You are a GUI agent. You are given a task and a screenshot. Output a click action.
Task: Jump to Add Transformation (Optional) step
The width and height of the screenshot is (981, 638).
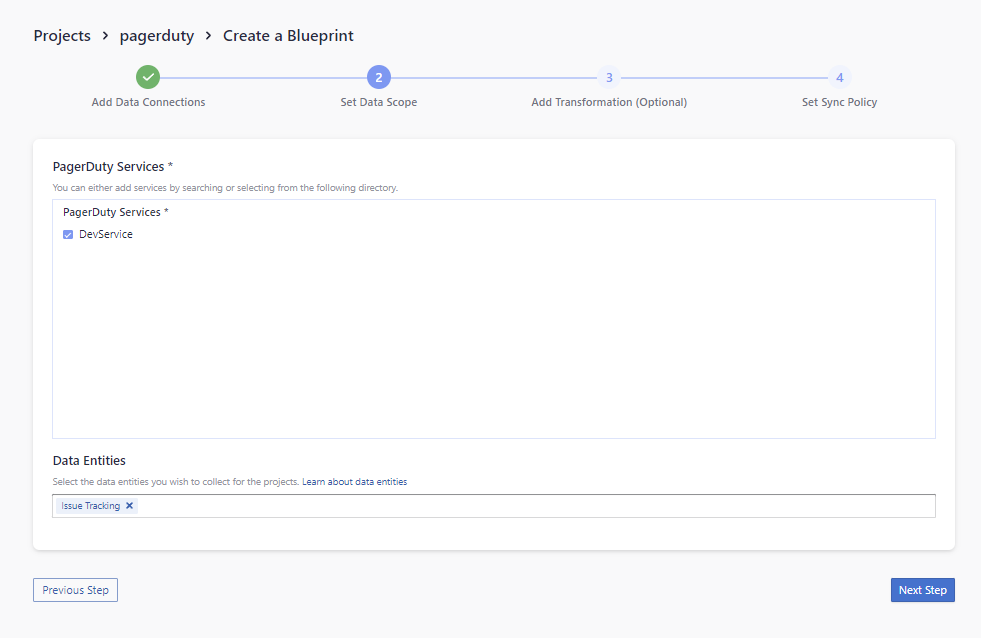coord(609,102)
